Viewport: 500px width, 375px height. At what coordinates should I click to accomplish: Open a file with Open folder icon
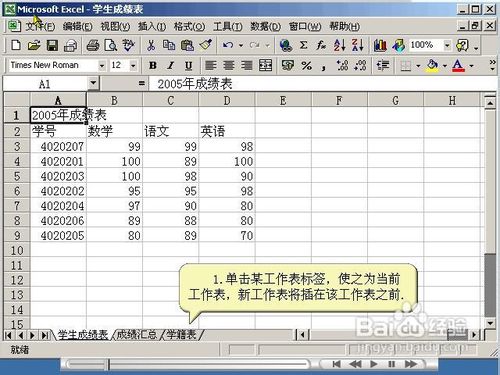coord(34,45)
